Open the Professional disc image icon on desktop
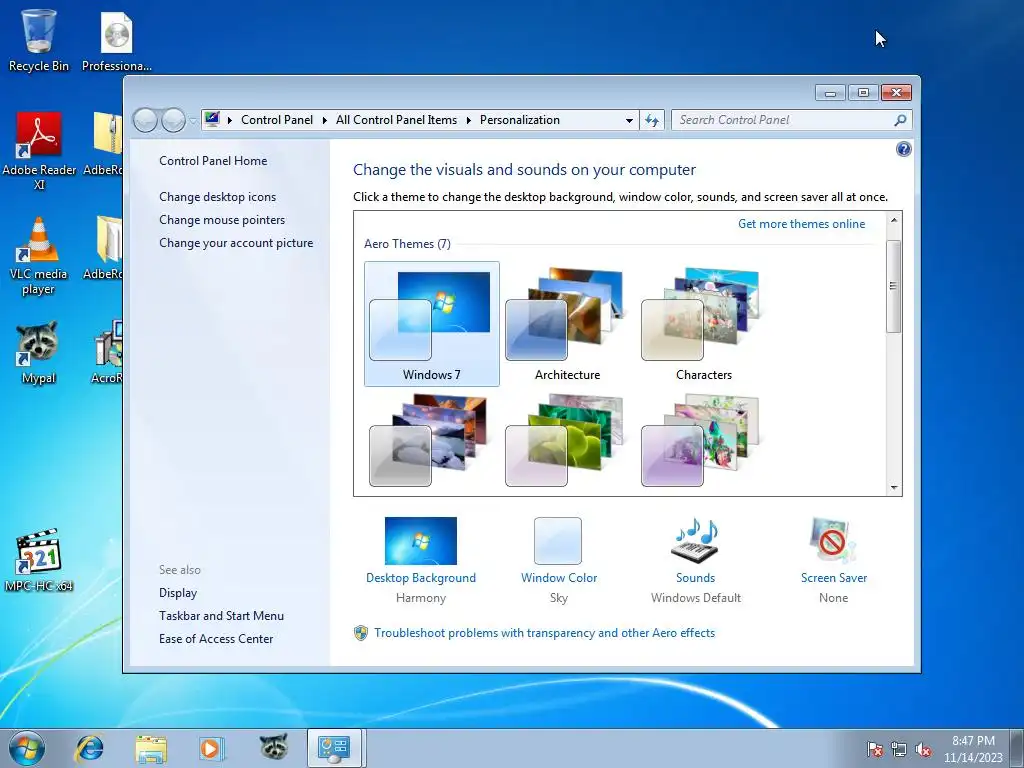The height and width of the screenshot is (768, 1024). pyautogui.click(x=116, y=40)
